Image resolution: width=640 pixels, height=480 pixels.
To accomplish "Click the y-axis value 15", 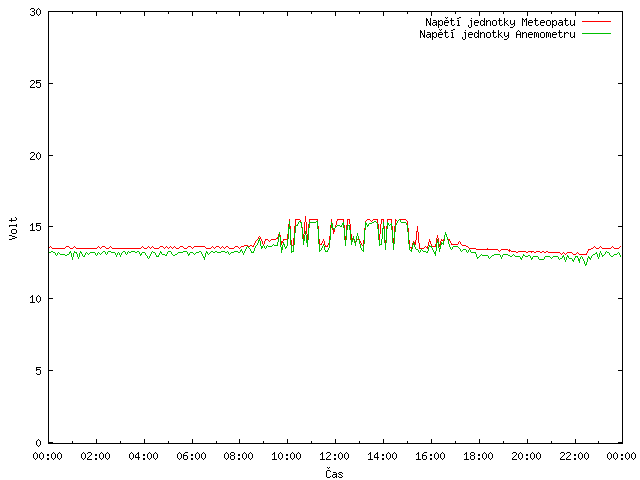I will [36, 227].
